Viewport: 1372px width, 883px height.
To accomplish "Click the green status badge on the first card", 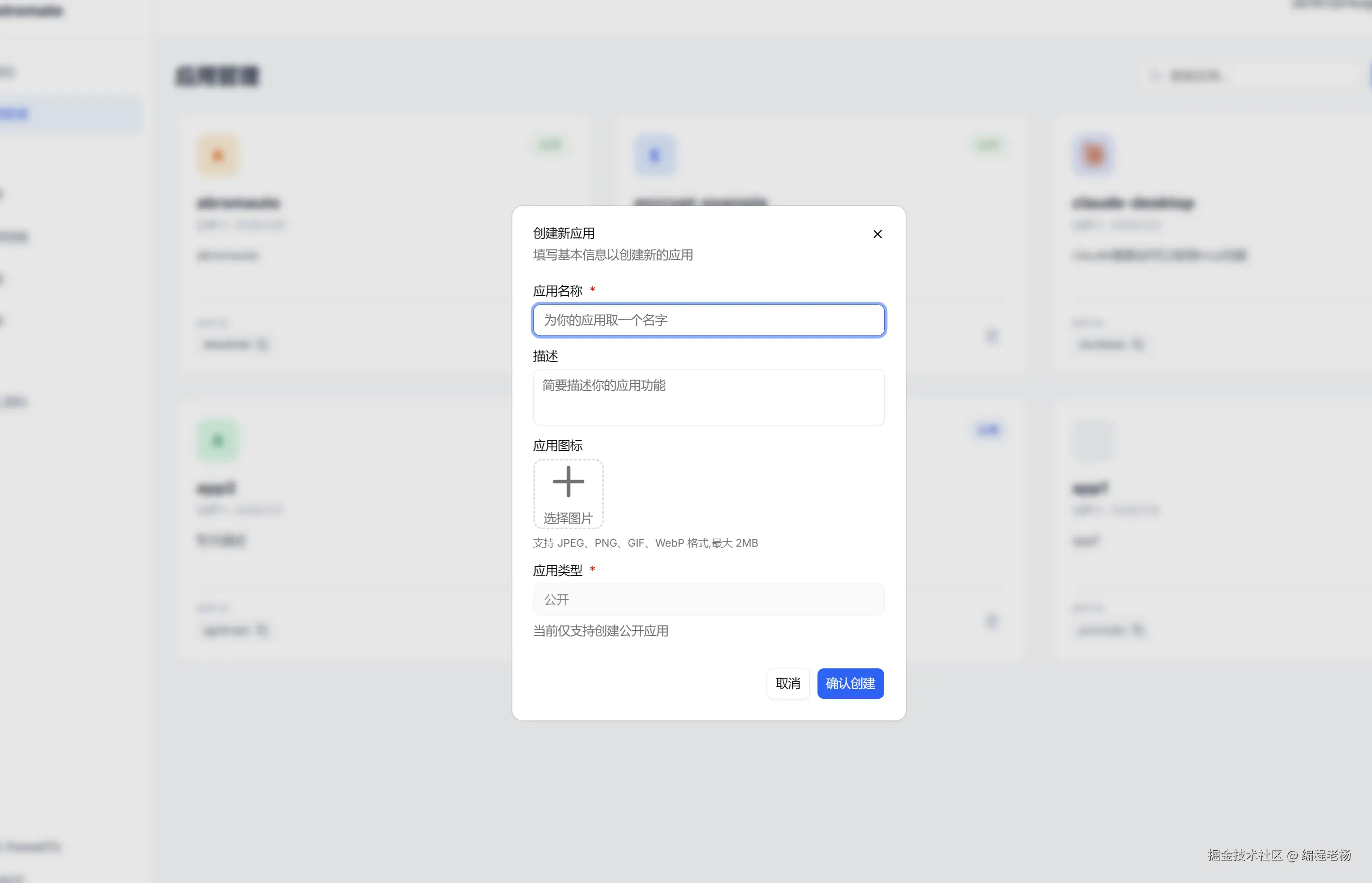I will 550,145.
